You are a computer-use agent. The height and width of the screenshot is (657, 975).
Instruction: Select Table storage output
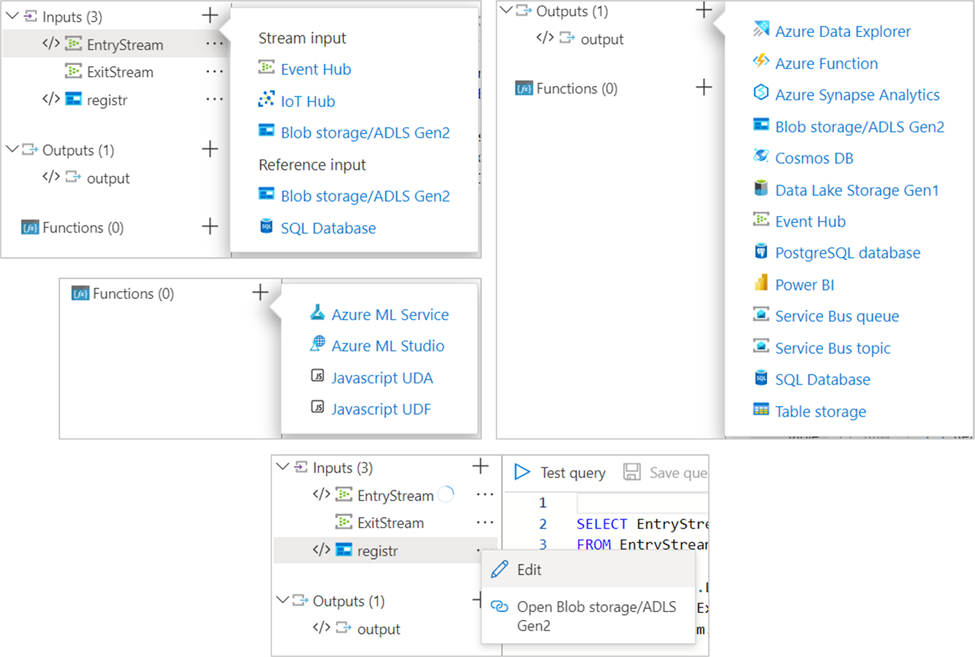point(820,411)
